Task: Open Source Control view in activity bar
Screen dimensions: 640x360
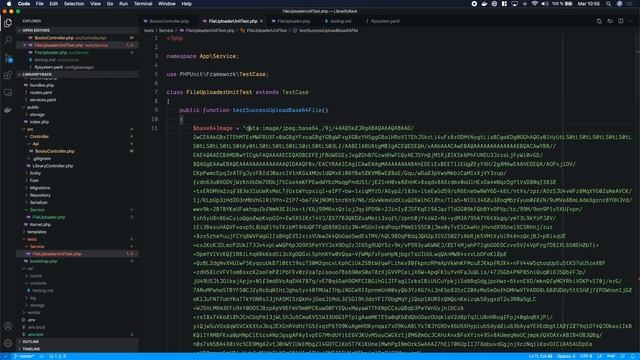Action: coord(8,58)
